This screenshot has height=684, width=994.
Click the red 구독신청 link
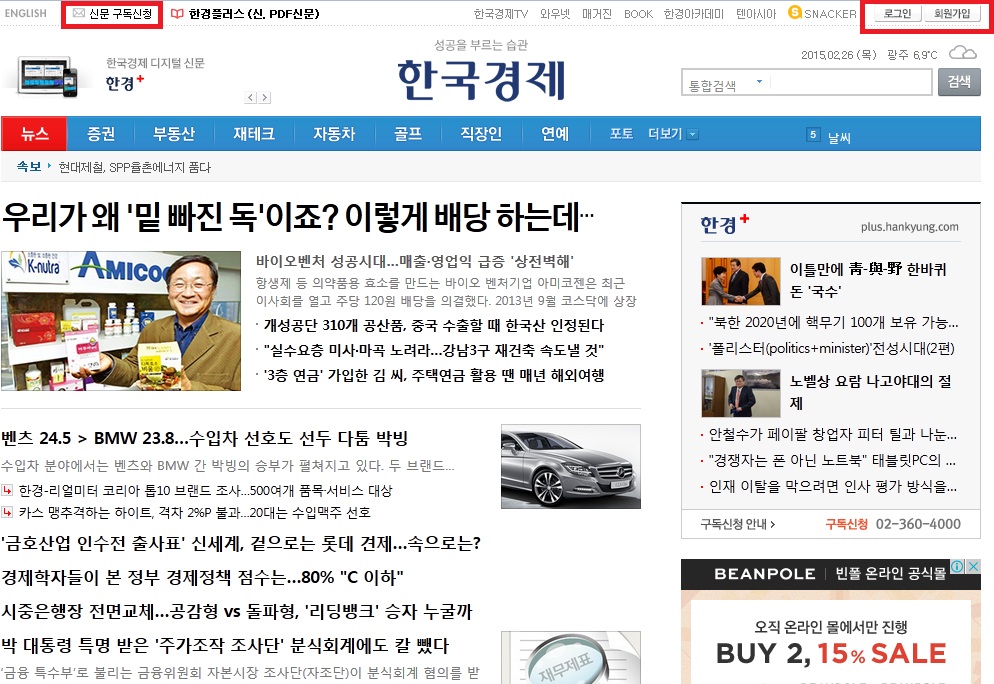point(846,524)
